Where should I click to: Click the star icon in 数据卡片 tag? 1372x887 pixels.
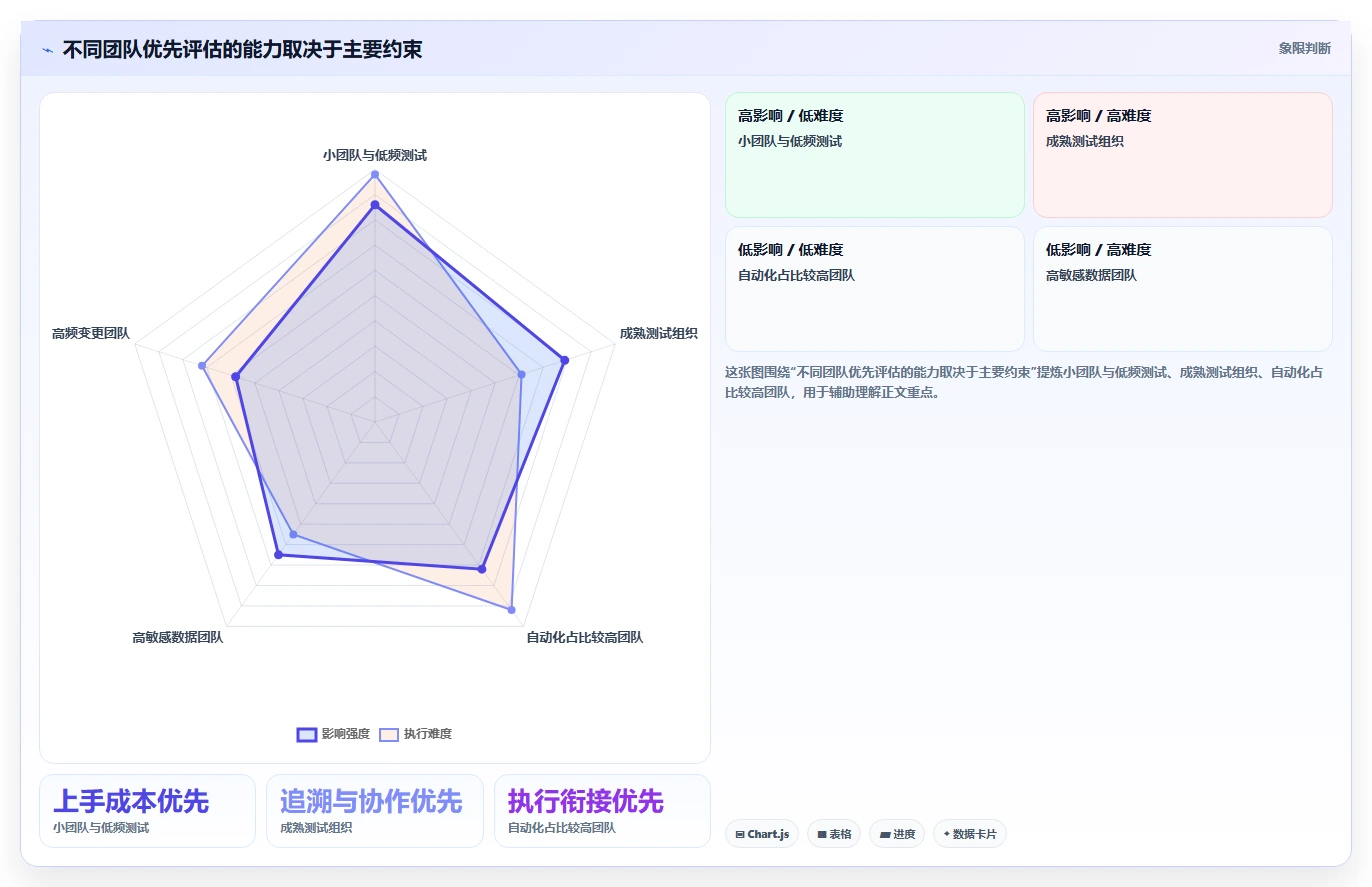click(946, 833)
